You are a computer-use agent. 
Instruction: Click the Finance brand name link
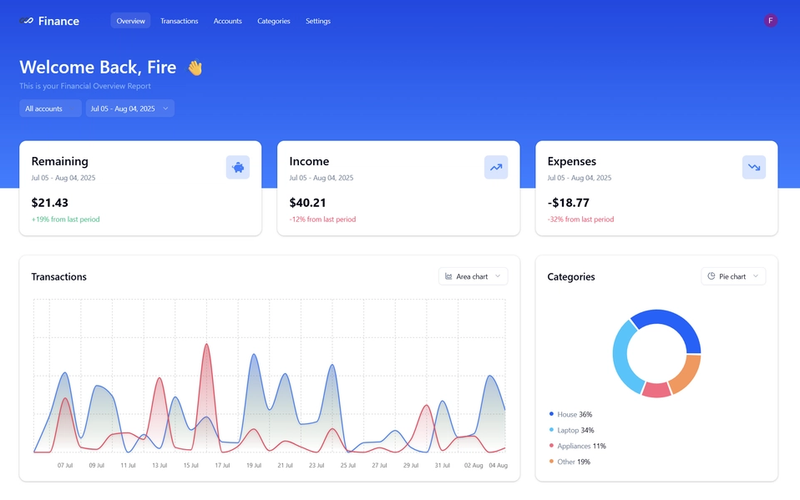(x=59, y=21)
